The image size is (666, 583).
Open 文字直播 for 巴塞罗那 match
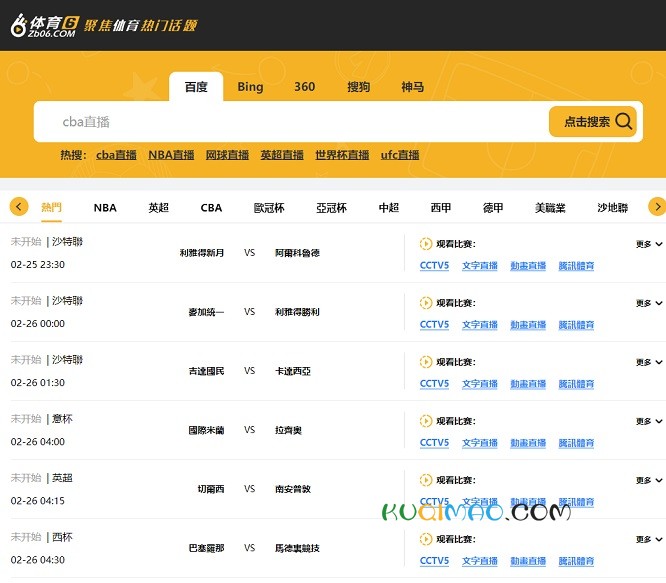(x=480, y=560)
